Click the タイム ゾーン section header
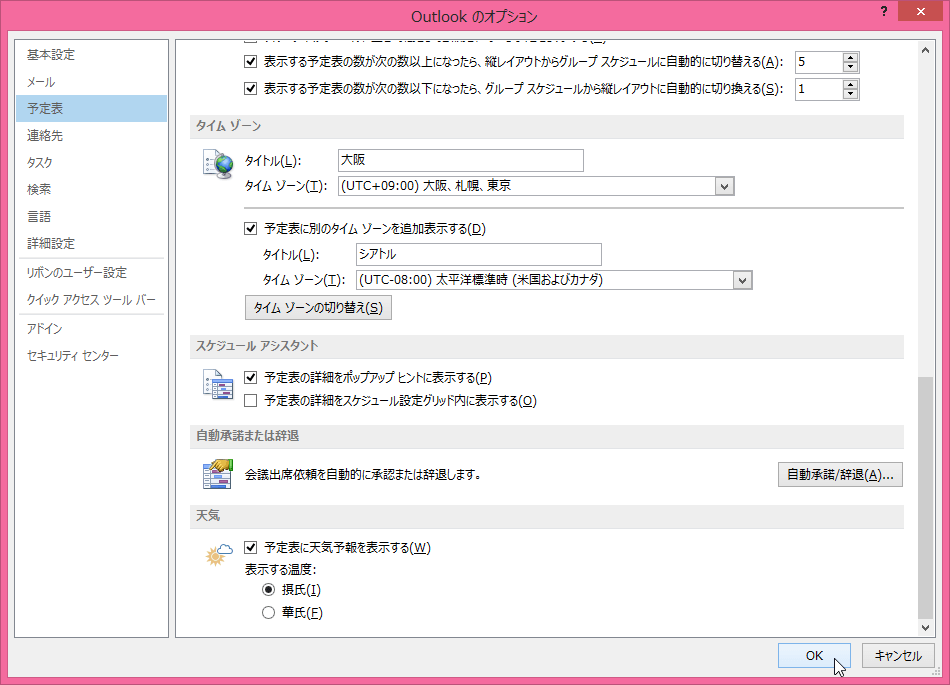 [546, 127]
